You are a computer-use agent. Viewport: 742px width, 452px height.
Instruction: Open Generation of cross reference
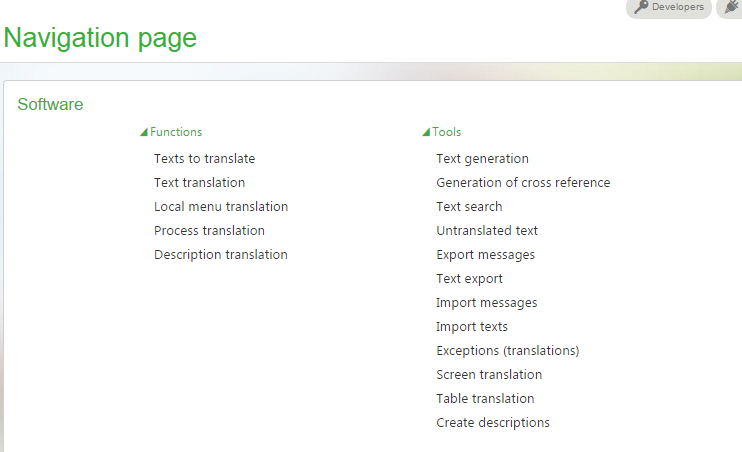523,183
